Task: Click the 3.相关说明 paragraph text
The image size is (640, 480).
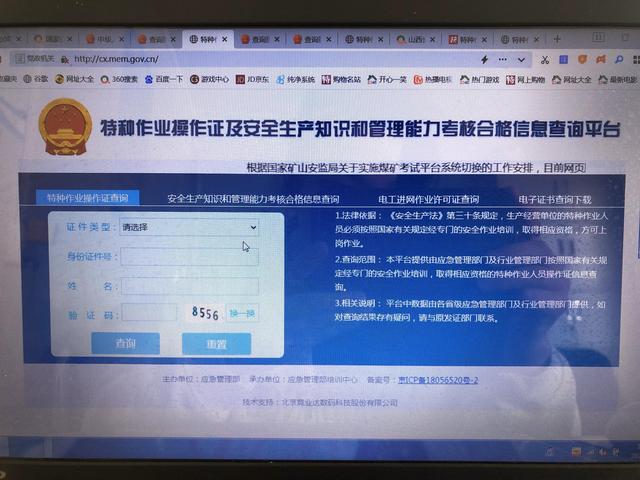Action: pyautogui.click(x=470, y=311)
